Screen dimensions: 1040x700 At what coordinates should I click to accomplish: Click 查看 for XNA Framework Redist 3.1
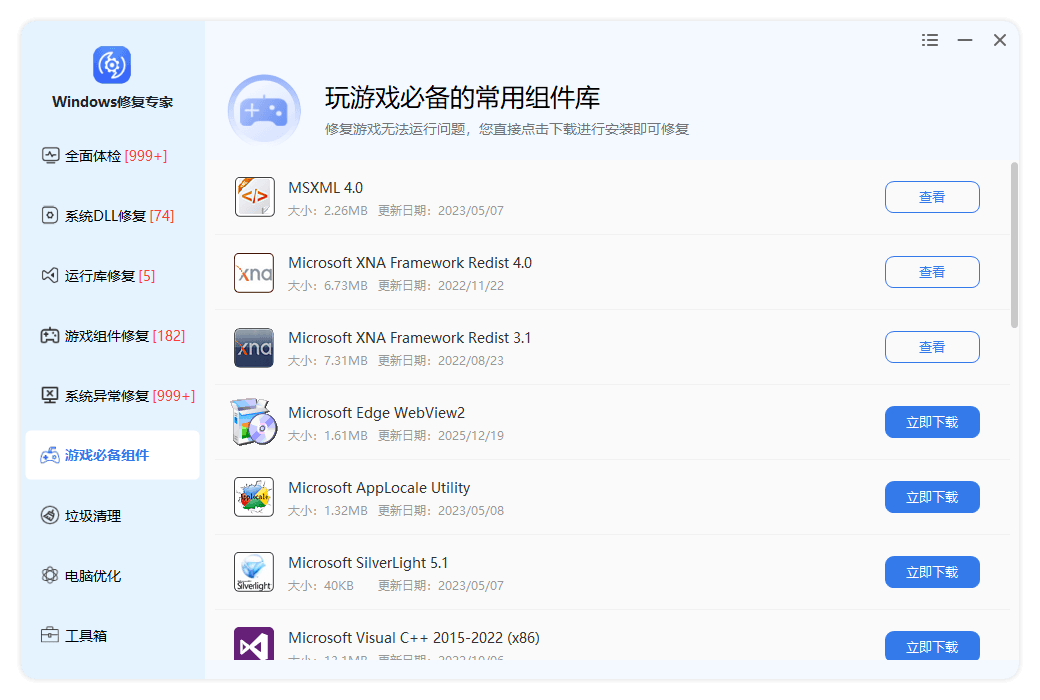[932, 347]
